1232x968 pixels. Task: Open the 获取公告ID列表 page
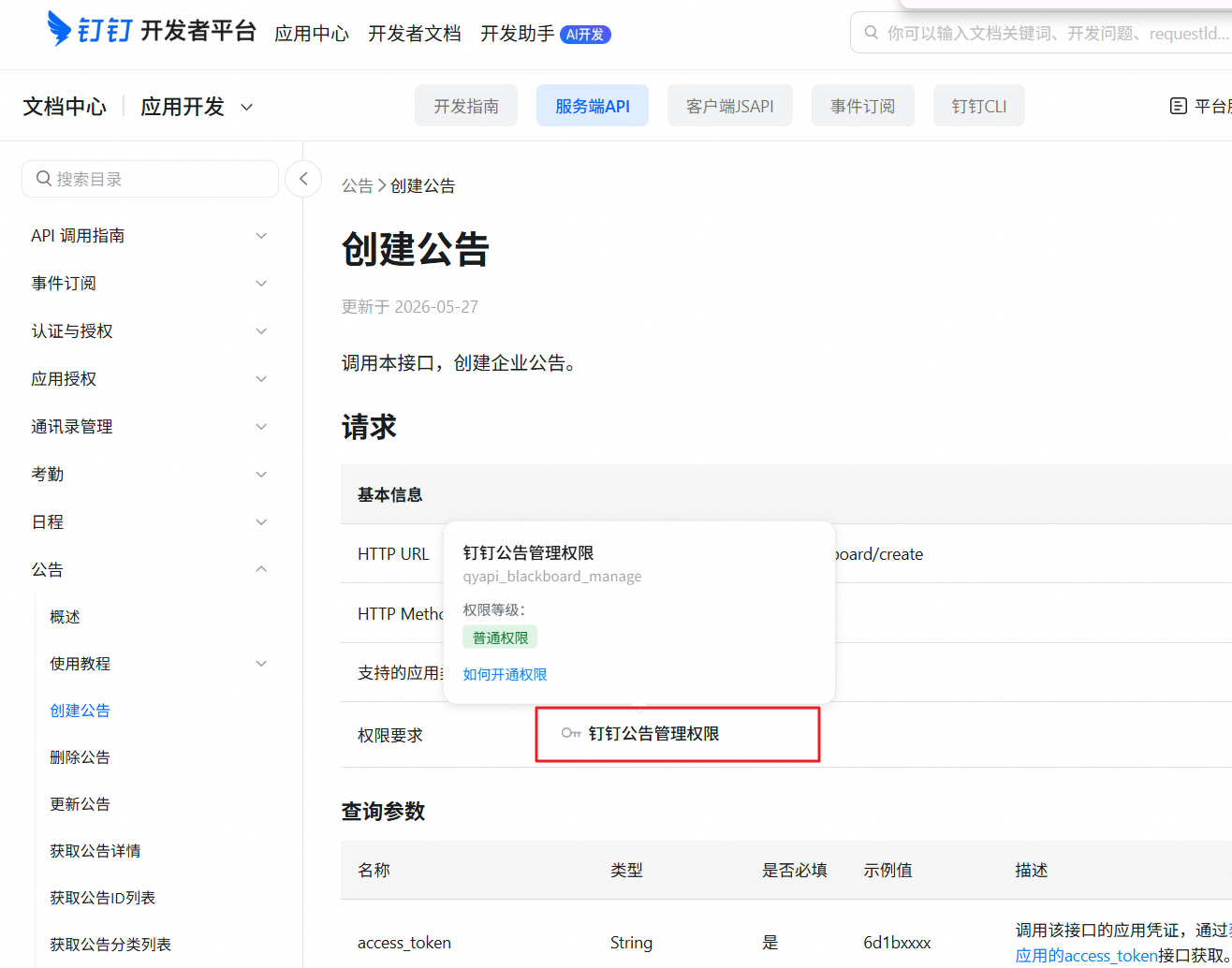pos(102,898)
